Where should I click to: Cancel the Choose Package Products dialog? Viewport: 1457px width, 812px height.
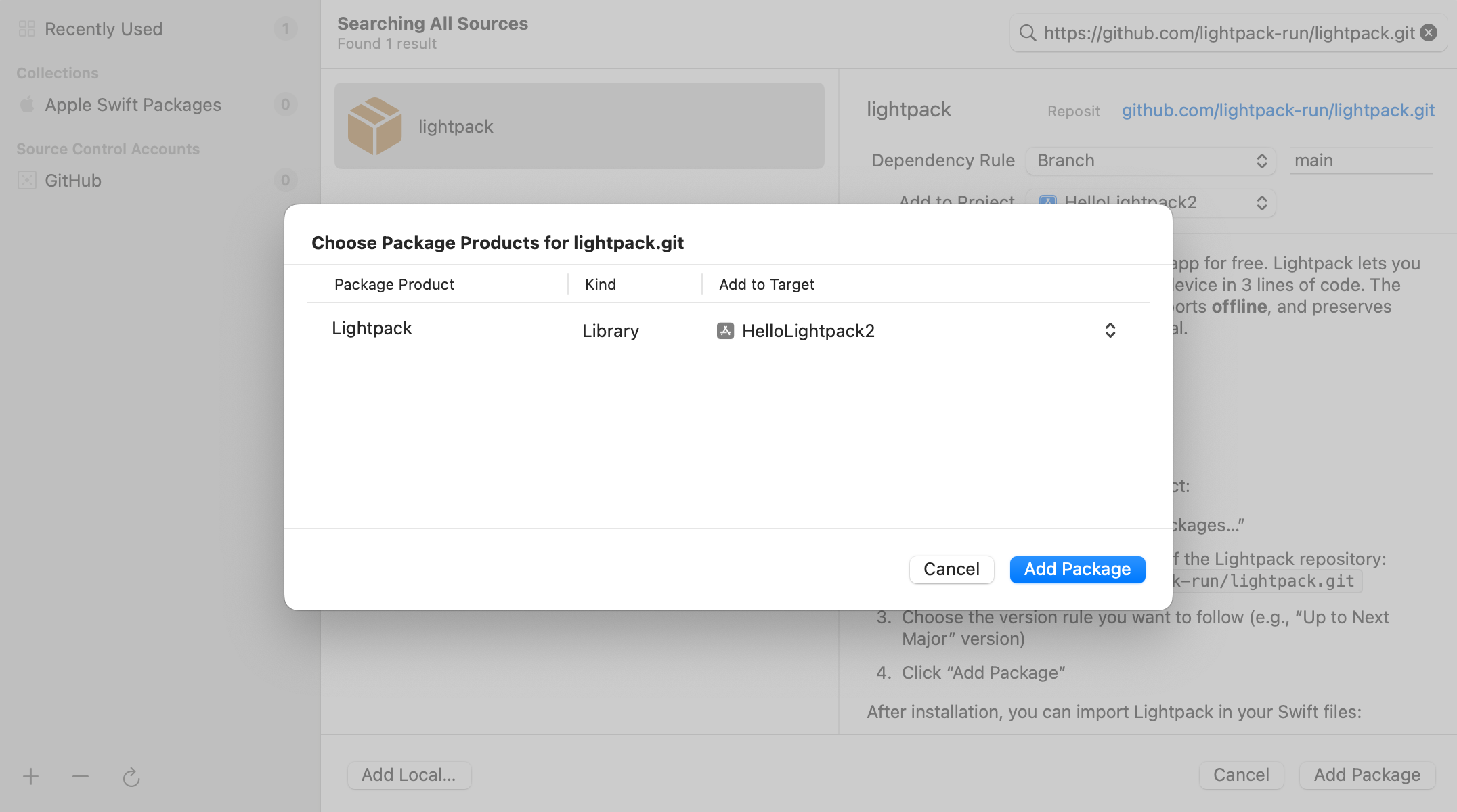(x=951, y=569)
